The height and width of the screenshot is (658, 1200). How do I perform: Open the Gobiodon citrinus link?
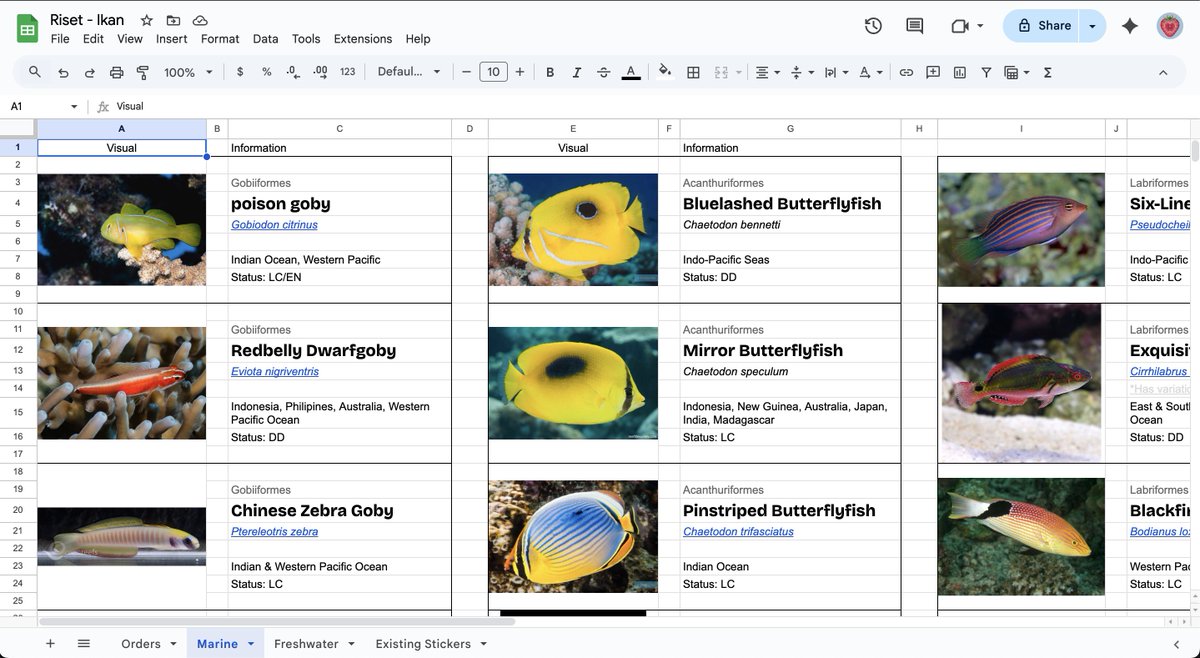pyautogui.click(x=274, y=225)
